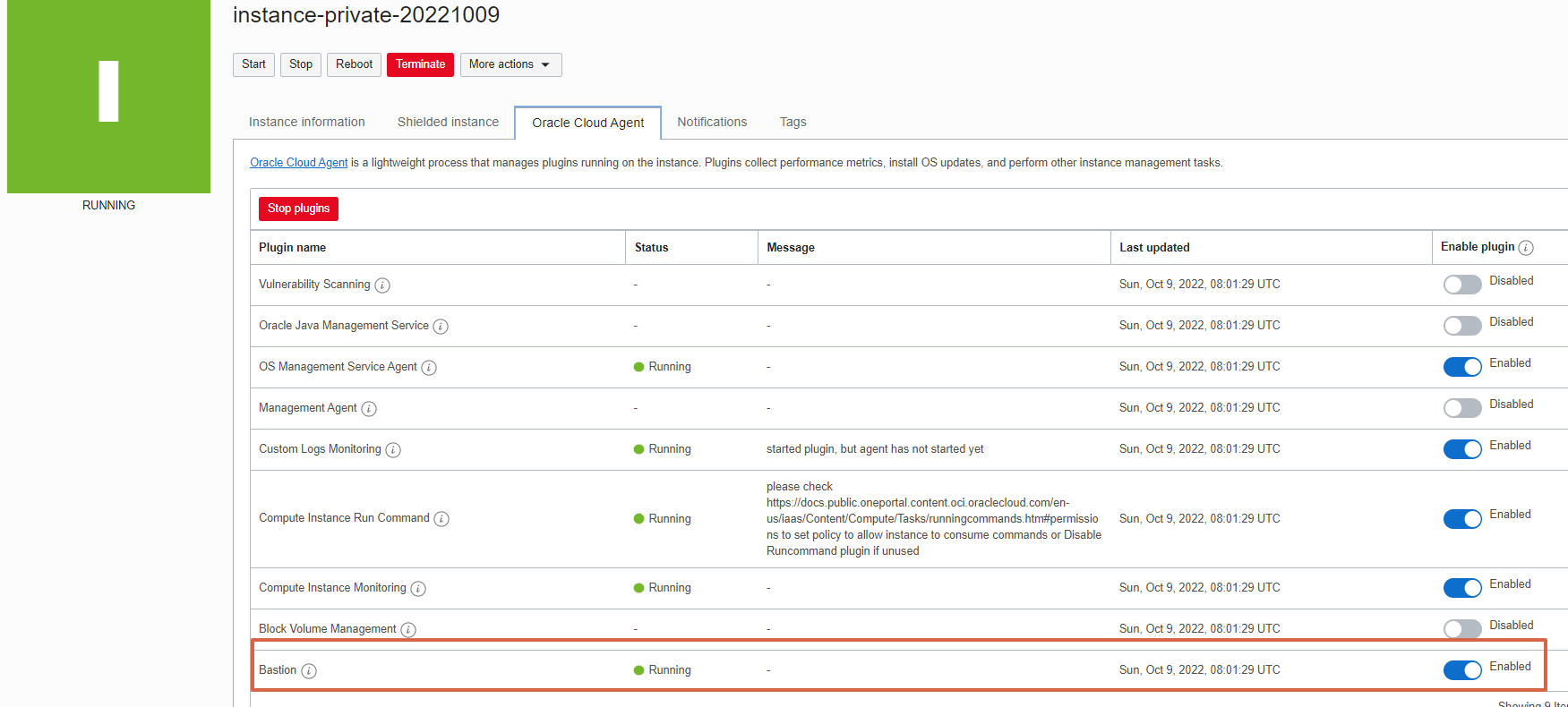Click the Stop instance button
1568x707 pixels.
click(x=301, y=64)
